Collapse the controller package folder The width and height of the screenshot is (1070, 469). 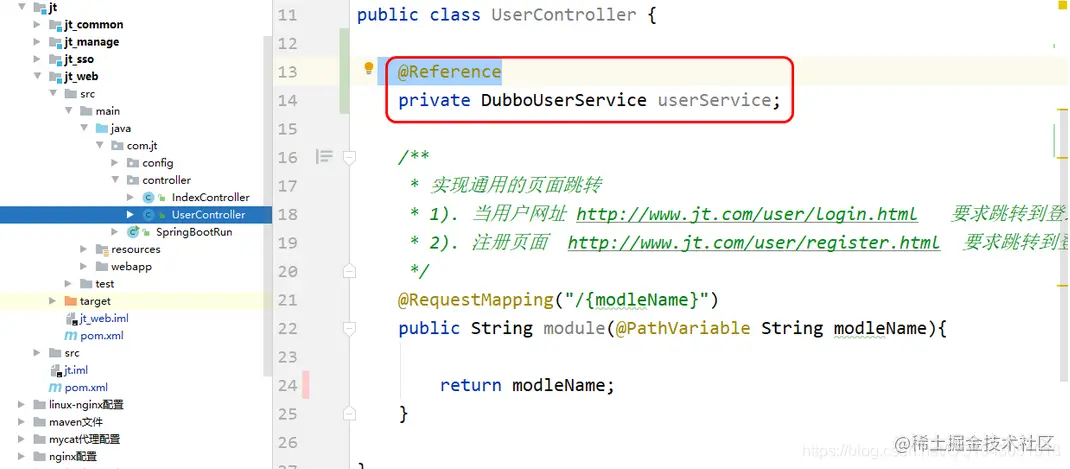115,180
